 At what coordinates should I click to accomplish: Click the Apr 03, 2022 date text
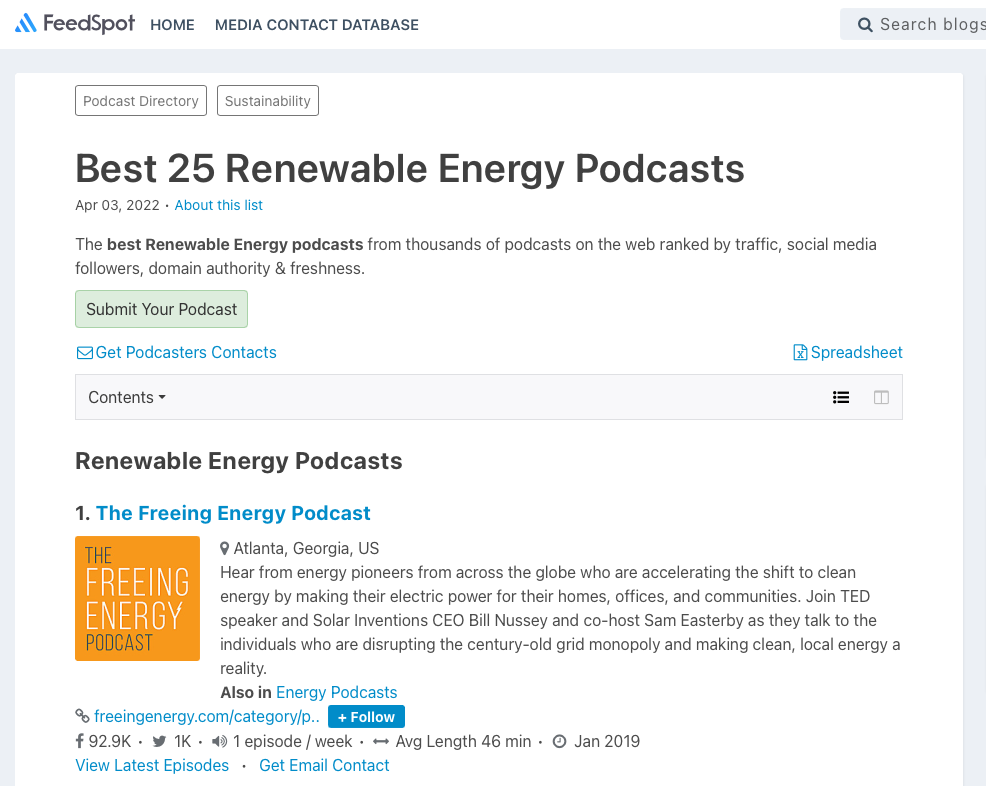117,205
